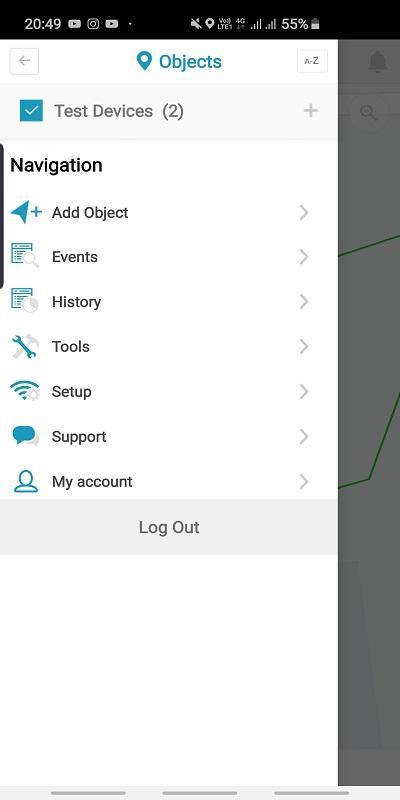400x800 pixels.
Task: Tap the Log Out button
Action: tap(168, 527)
